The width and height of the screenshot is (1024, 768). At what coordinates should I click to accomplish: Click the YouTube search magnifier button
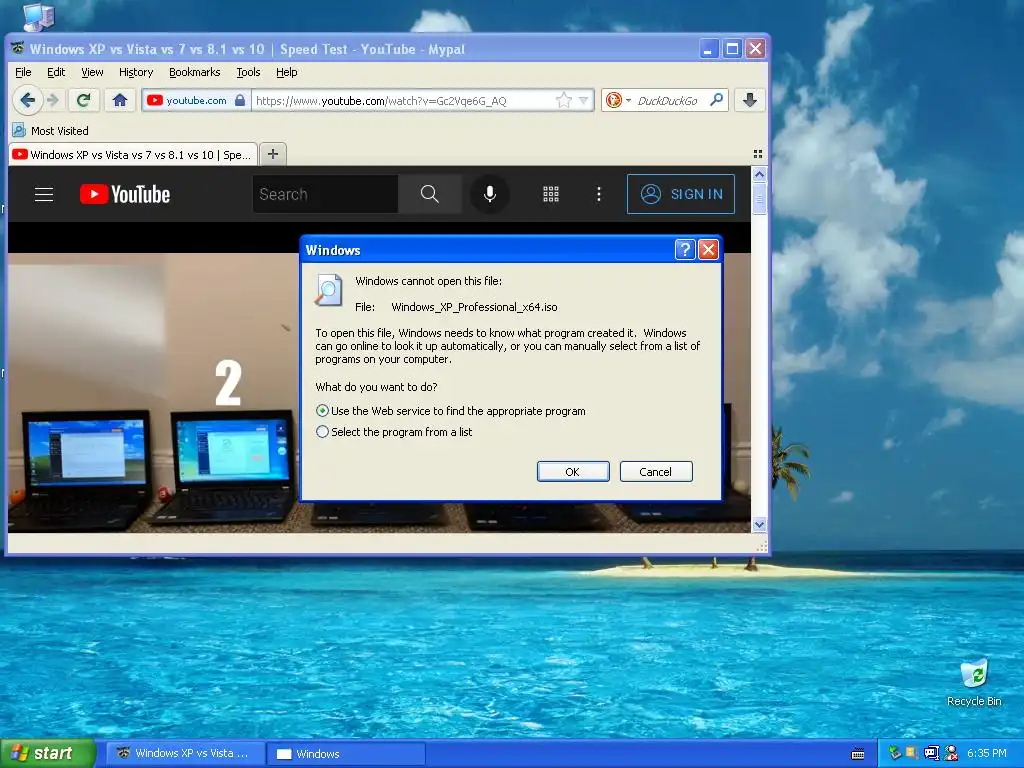coord(429,194)
